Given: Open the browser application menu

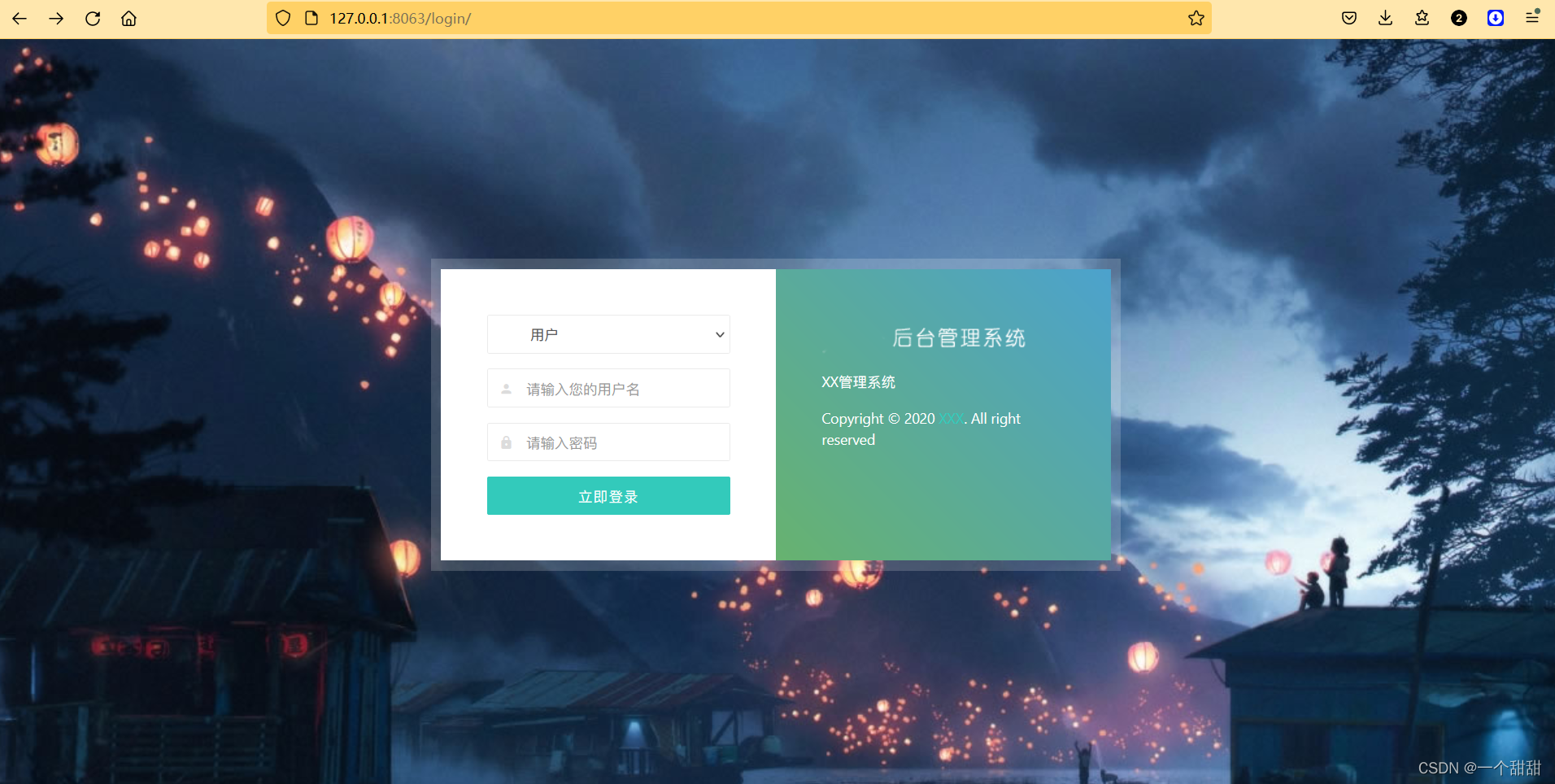Looking at the screenshot, I should click(1532, 17).
